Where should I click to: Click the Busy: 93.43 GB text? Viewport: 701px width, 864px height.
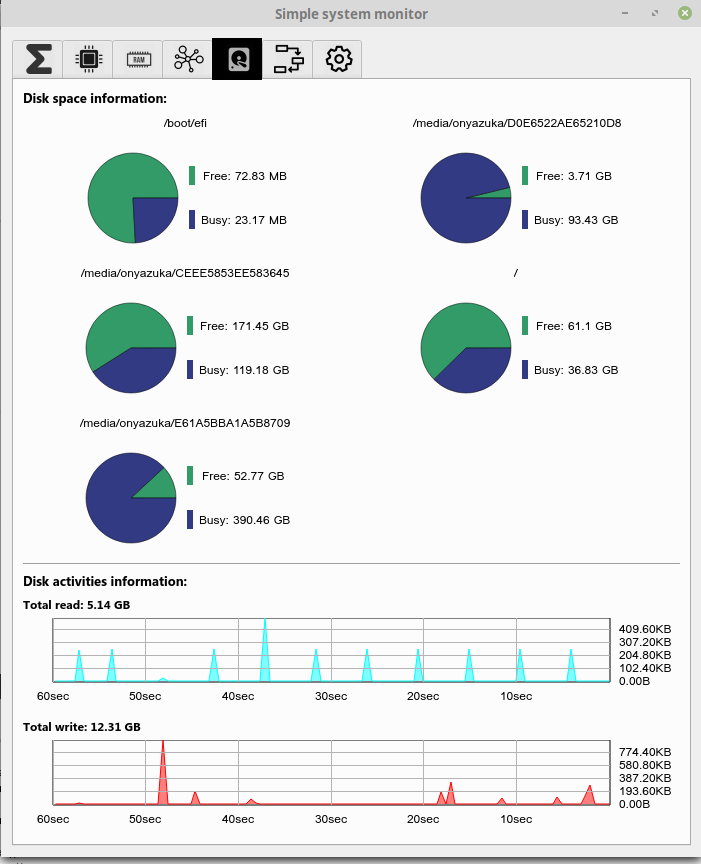(576, 220)
